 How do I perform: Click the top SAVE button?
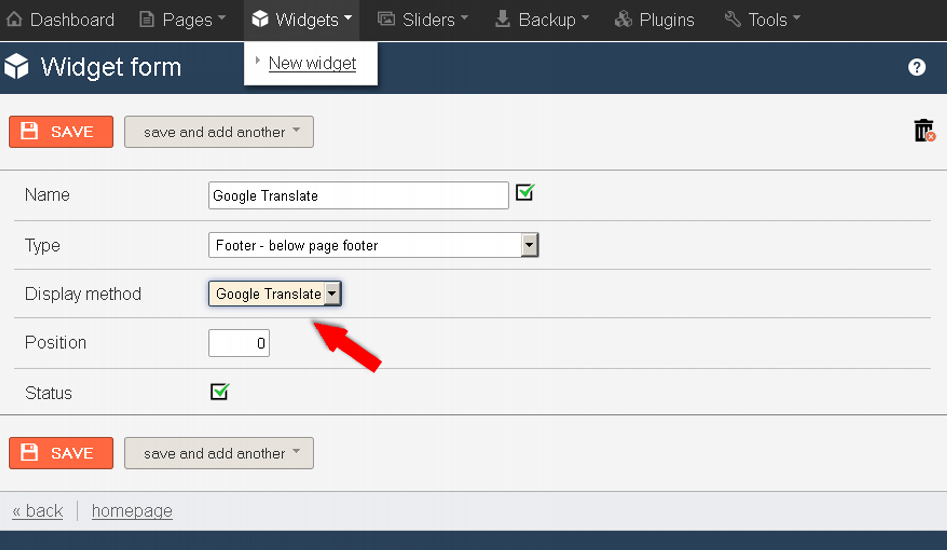coord(61,132)
